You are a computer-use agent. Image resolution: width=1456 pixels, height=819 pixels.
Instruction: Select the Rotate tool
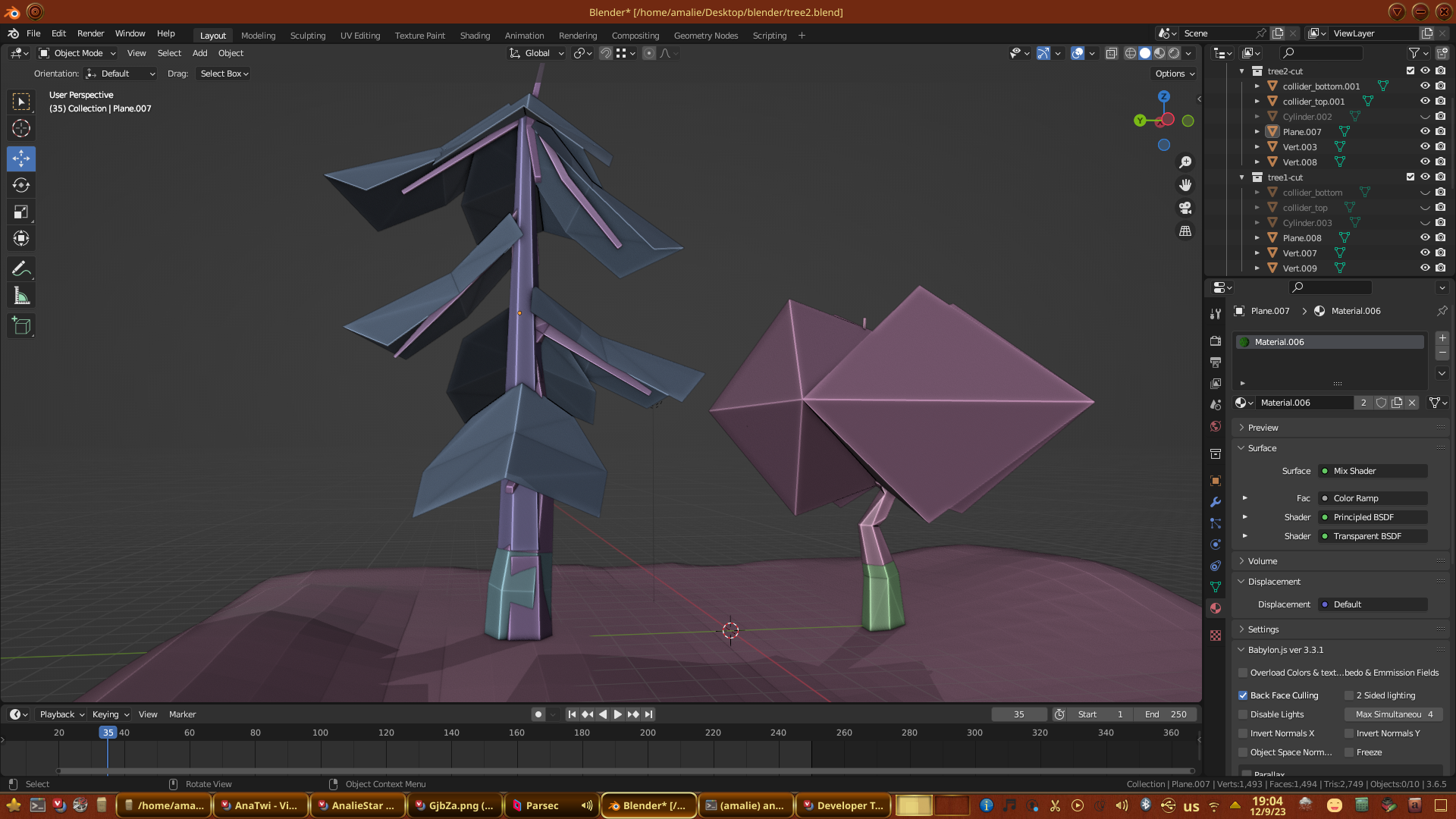[x=21, y=185]
